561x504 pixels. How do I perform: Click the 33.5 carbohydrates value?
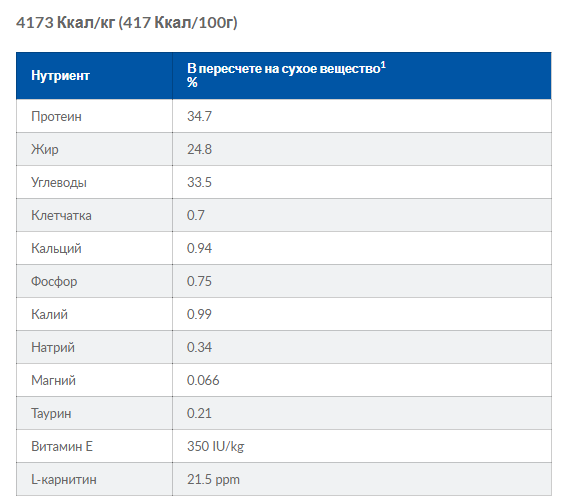(x=199, y=182)
